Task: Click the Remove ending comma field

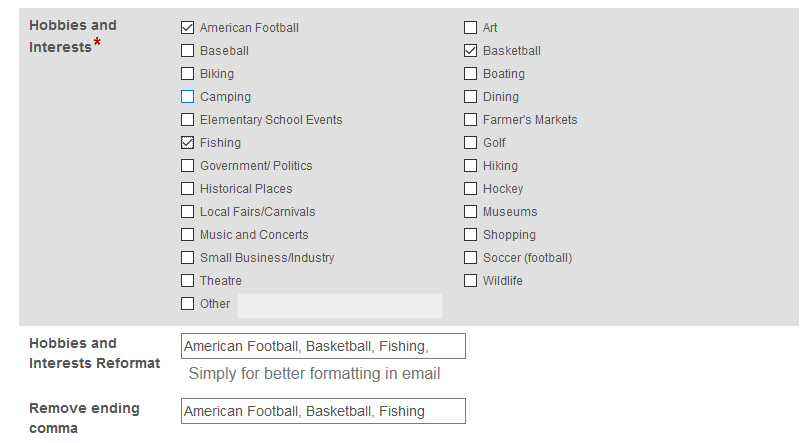Action: 323,411
